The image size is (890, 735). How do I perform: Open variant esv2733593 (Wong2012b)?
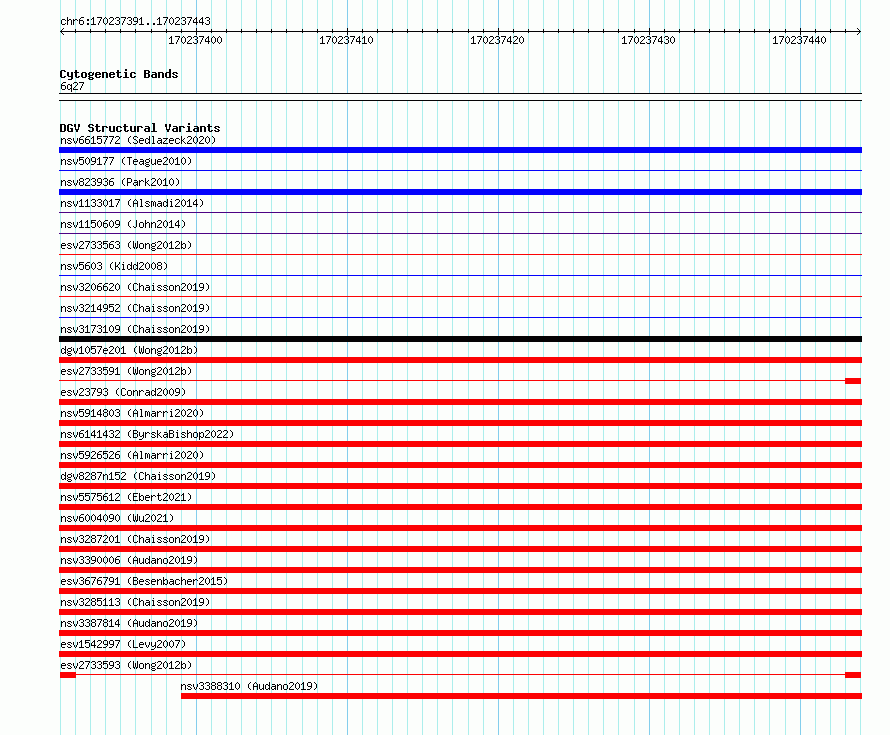click(126, 665)
